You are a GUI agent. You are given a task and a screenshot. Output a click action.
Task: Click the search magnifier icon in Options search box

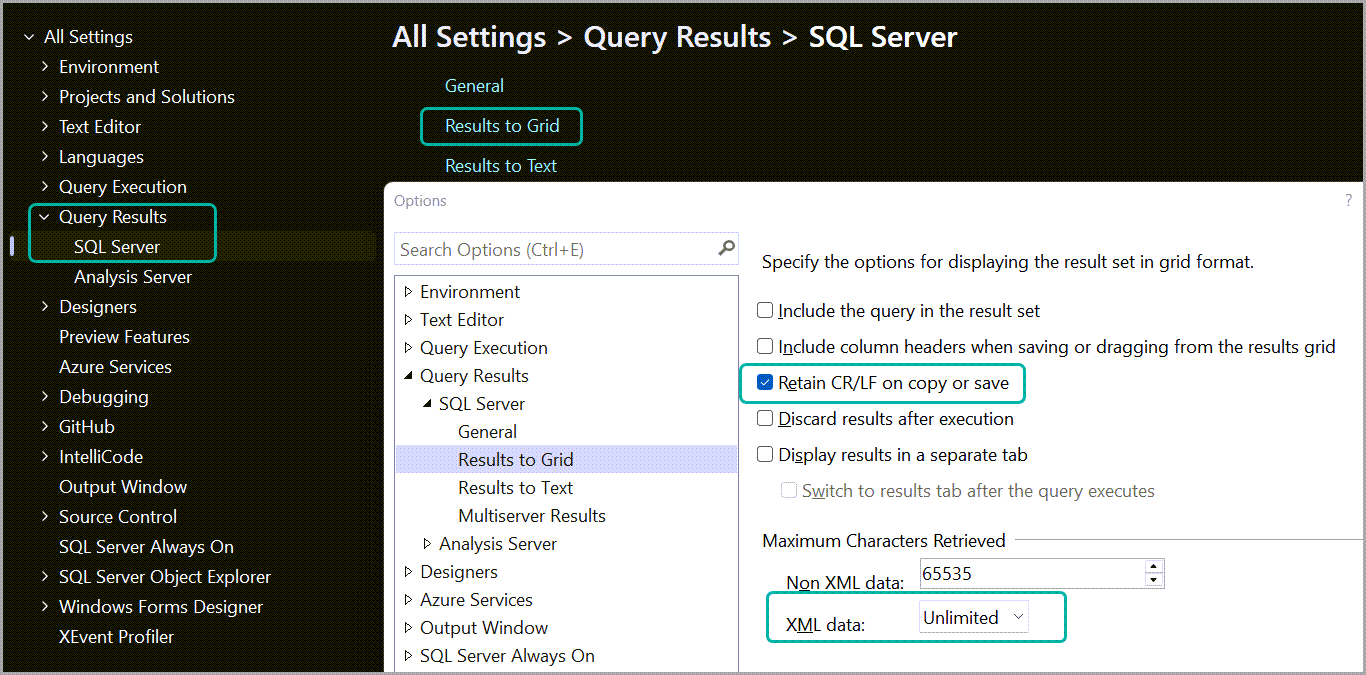726,248
